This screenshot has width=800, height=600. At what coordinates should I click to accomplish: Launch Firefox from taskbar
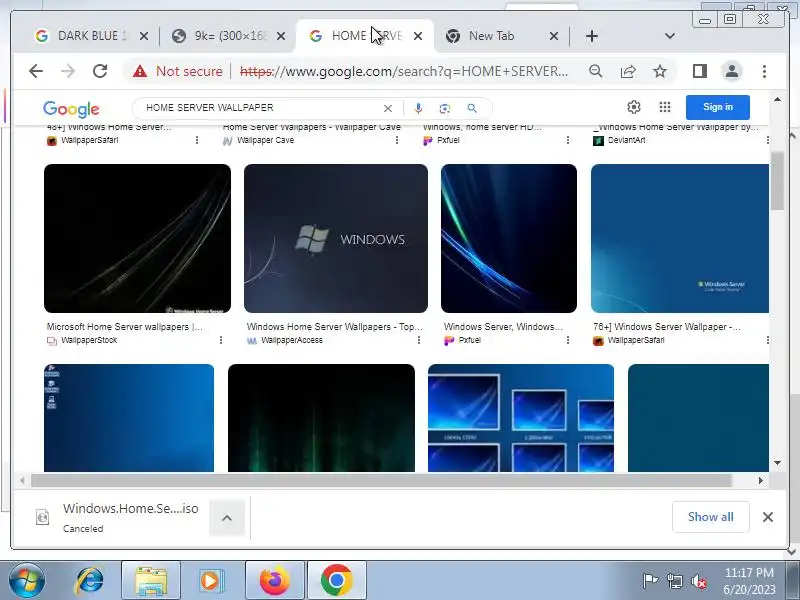tap(274, 580)
